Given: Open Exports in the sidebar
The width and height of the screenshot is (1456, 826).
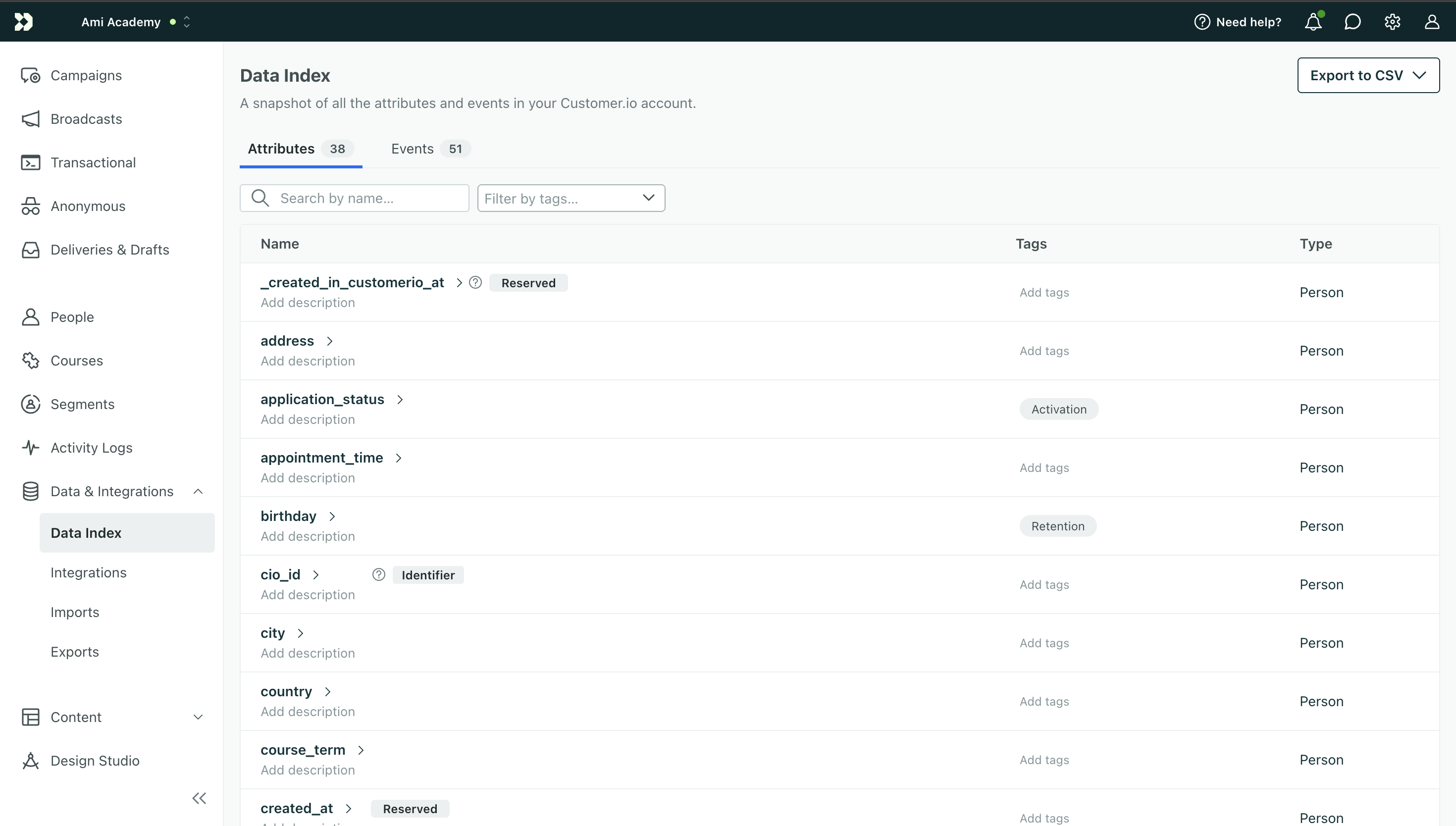Looking at the screenshot, I should pyautogui.click(x=75, y=652).
